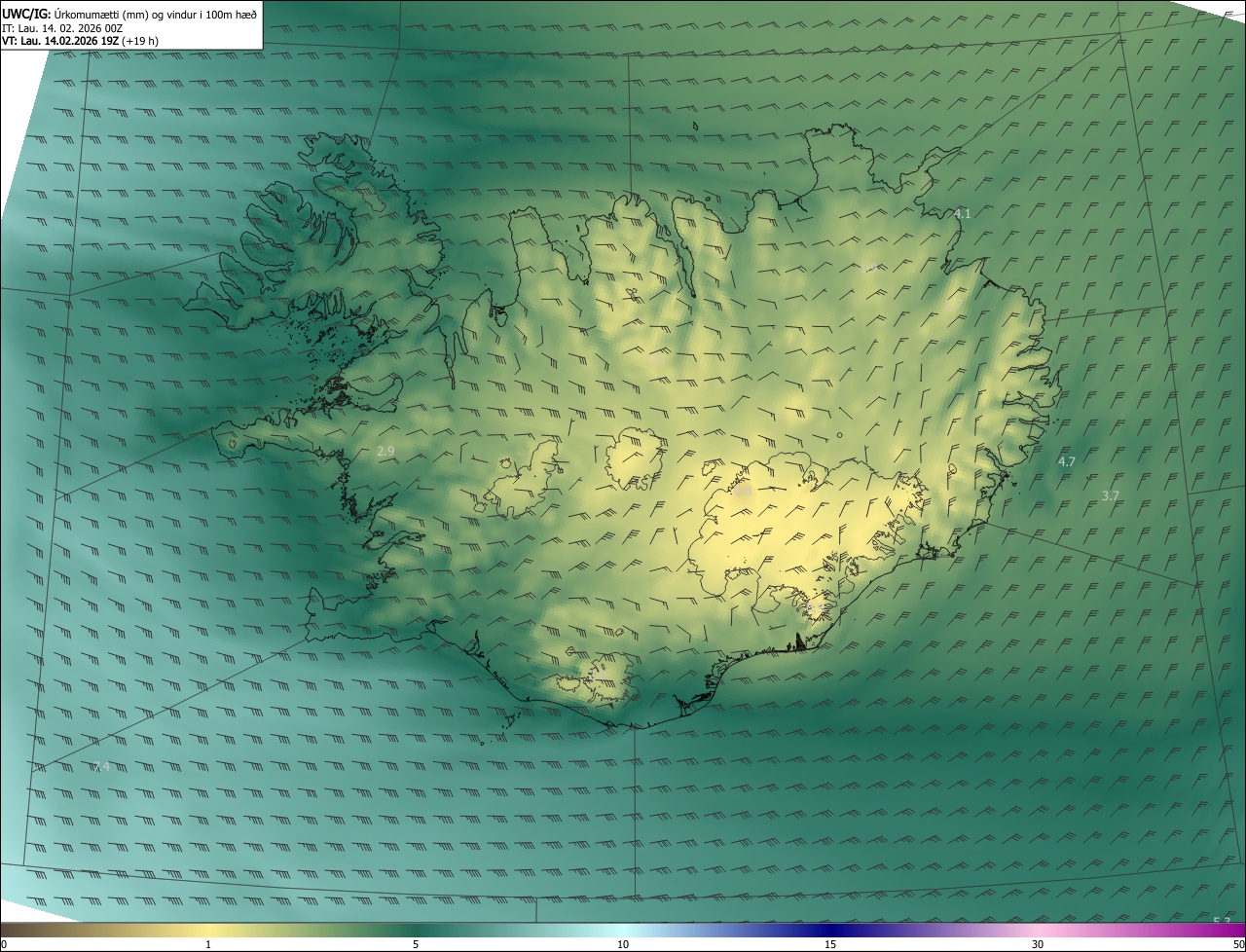Click the "VT: Lau. 14.02.2026 19Z (+19 h)" line
The height and width of the screenshot is (952, 1246).
pos(81,41)
